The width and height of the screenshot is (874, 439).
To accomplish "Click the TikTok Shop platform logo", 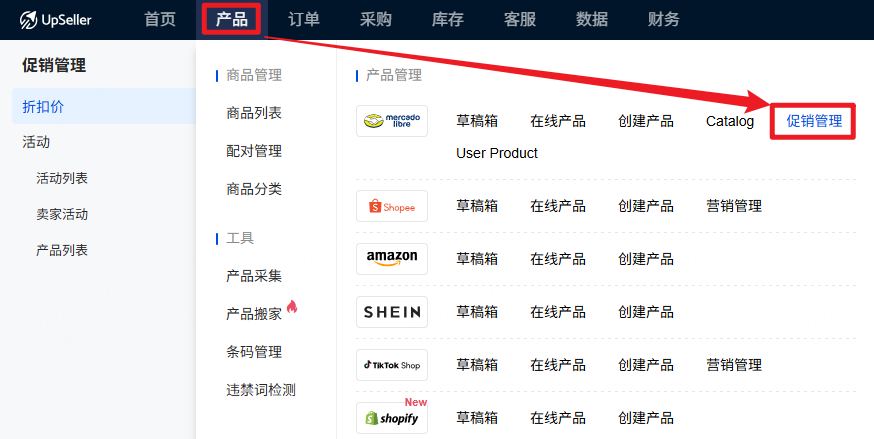I will [391, 365].
